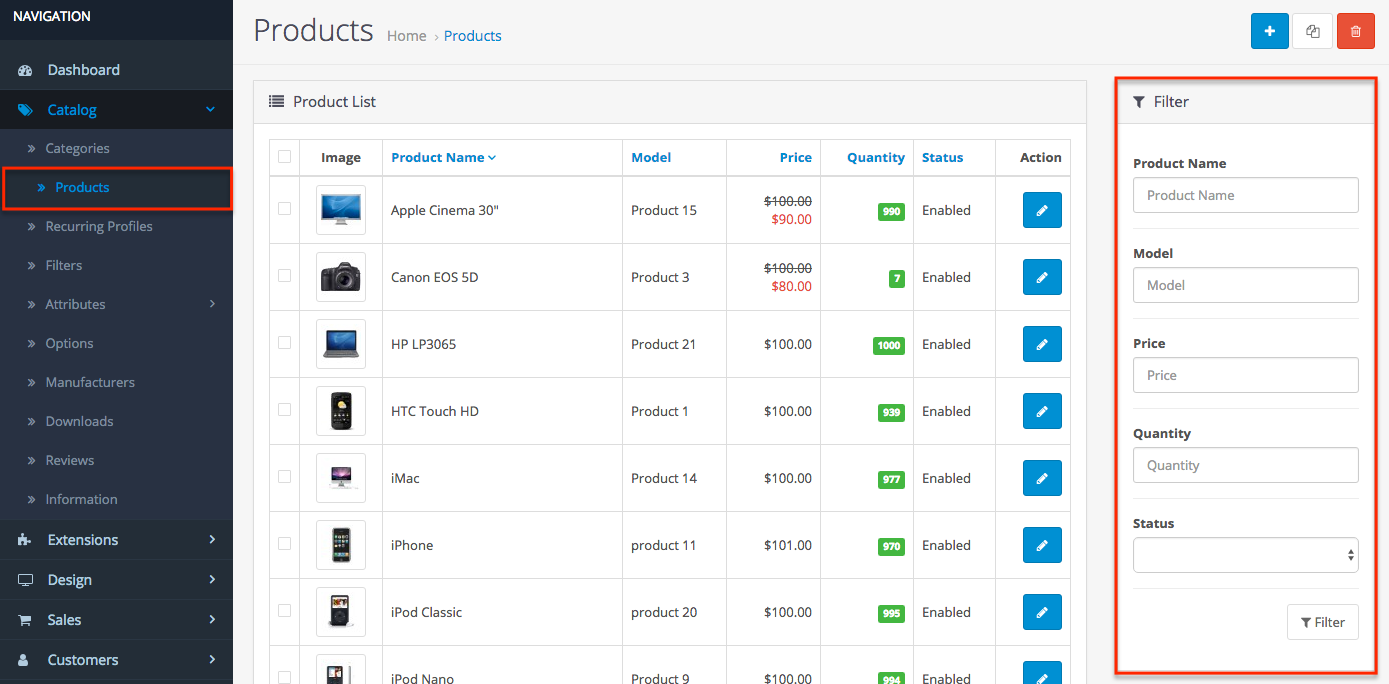Select the HP LP3065 row checkbox
This screenshot has width=1389, height=684.
(x=285, y=342)
